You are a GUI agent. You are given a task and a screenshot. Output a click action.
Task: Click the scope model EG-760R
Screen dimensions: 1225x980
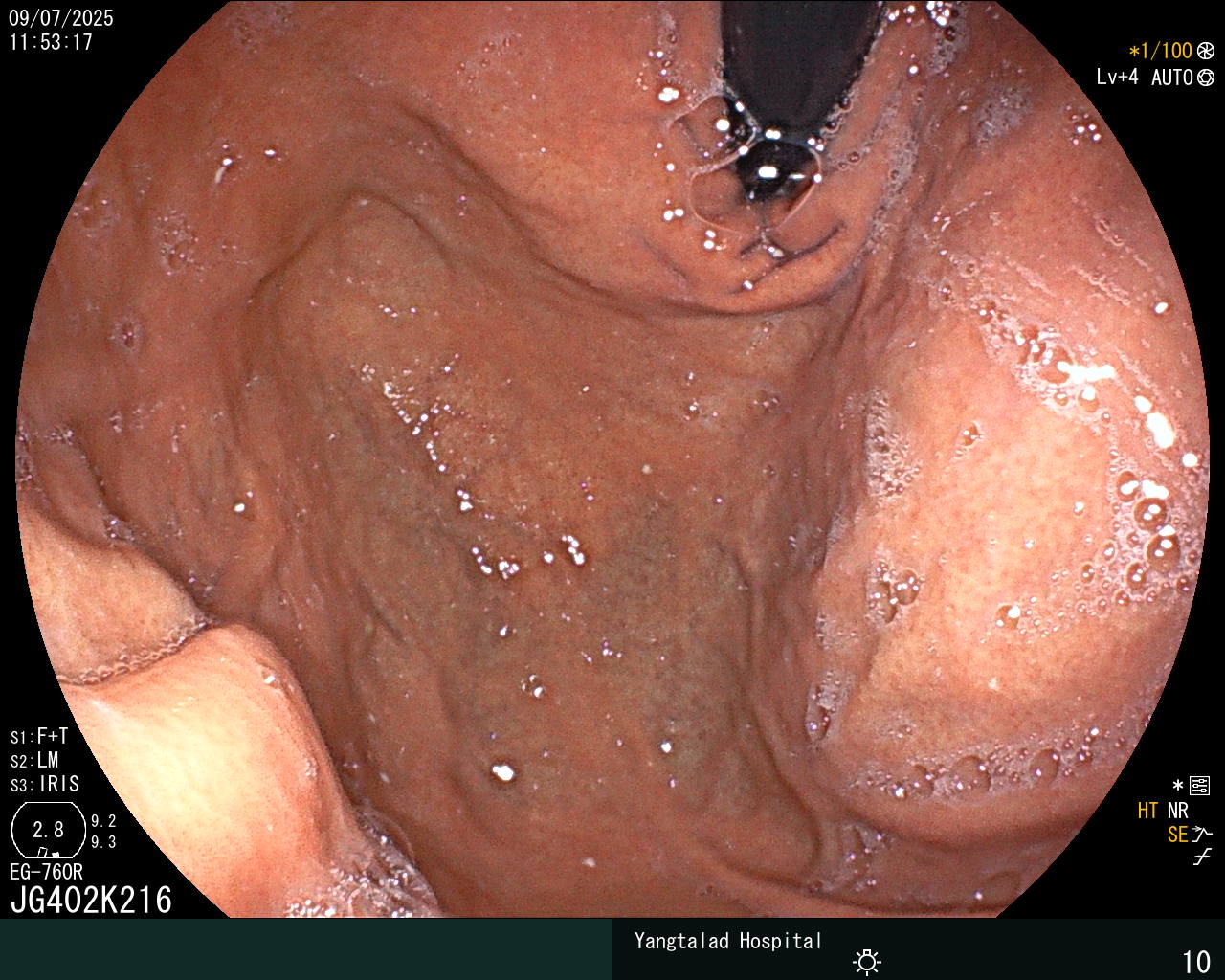pyautogui.click(x=46, y=872)
